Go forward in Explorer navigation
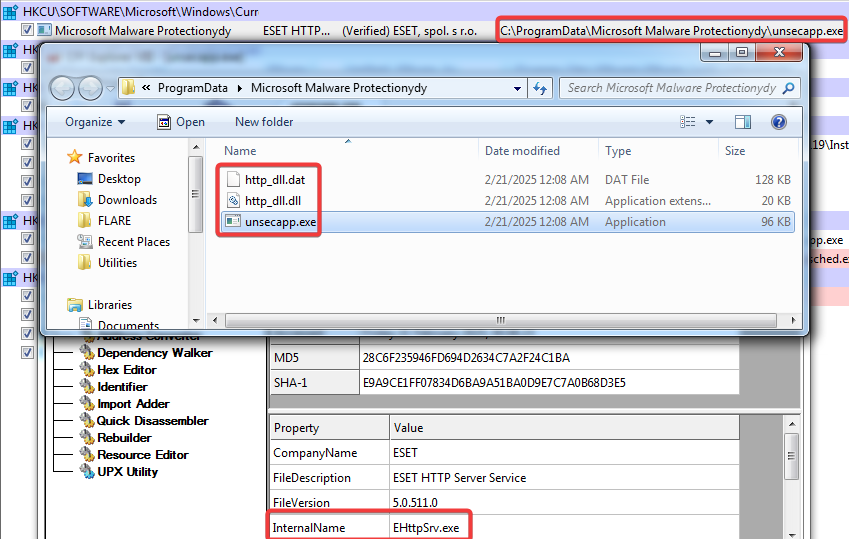 point(90,88)
